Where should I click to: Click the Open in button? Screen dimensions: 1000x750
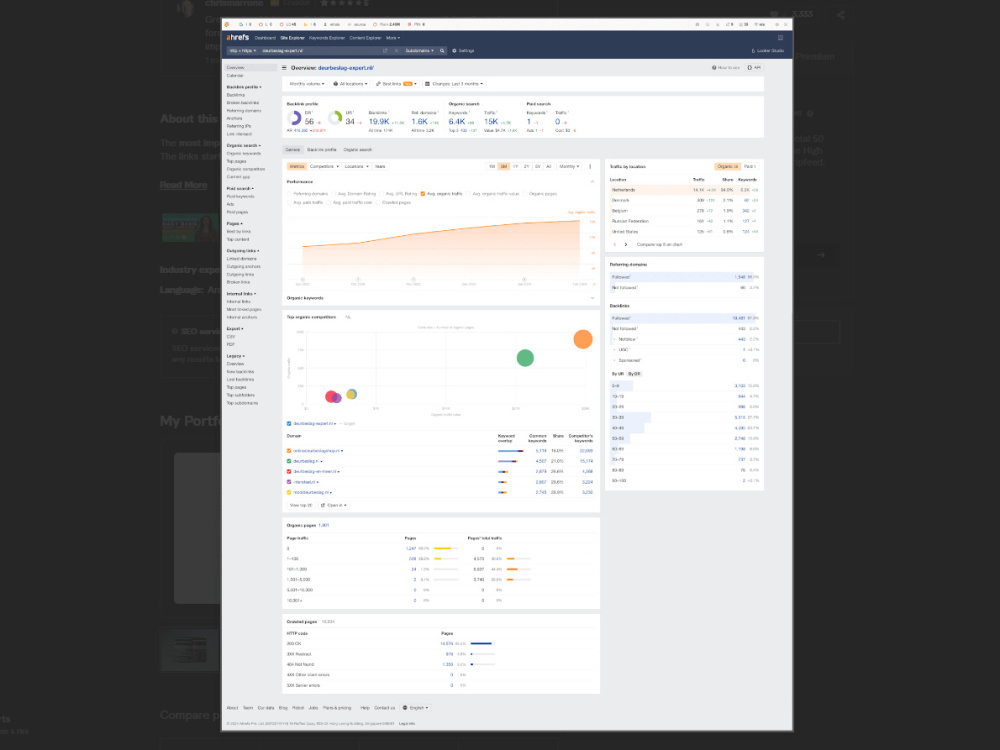click(x=334, y=505)
